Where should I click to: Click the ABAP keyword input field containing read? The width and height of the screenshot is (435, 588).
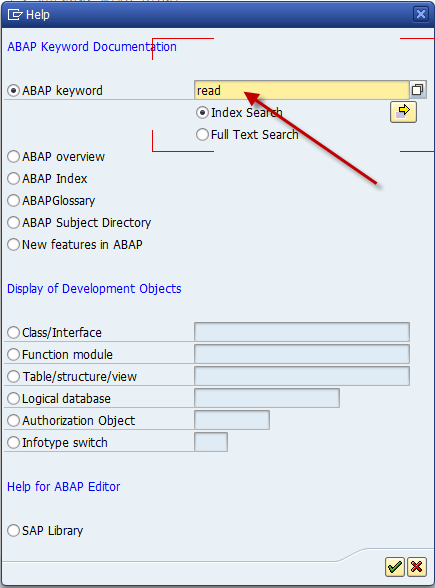click(302, 90)
